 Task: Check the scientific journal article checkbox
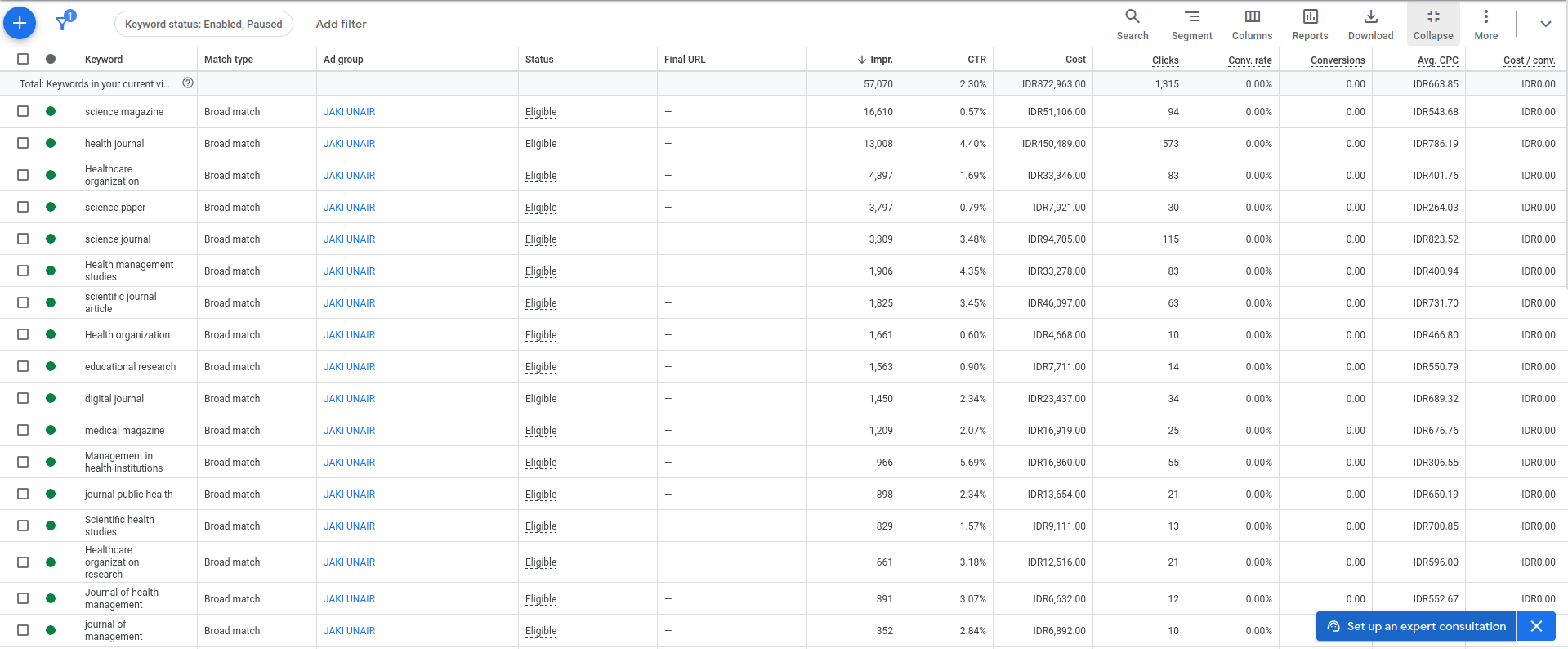pyautogui.click(x=23, y=302)
